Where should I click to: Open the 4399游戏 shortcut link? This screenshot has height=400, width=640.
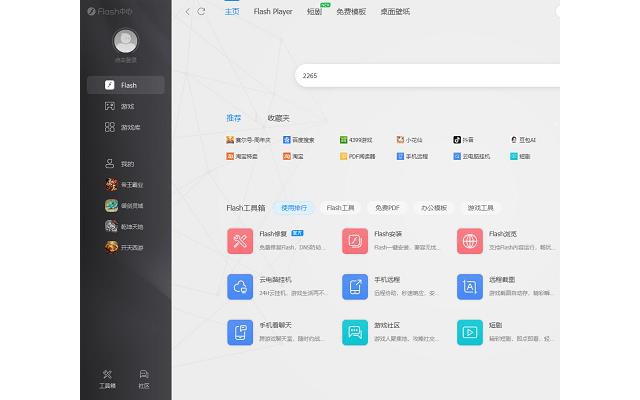coord(356,140)
